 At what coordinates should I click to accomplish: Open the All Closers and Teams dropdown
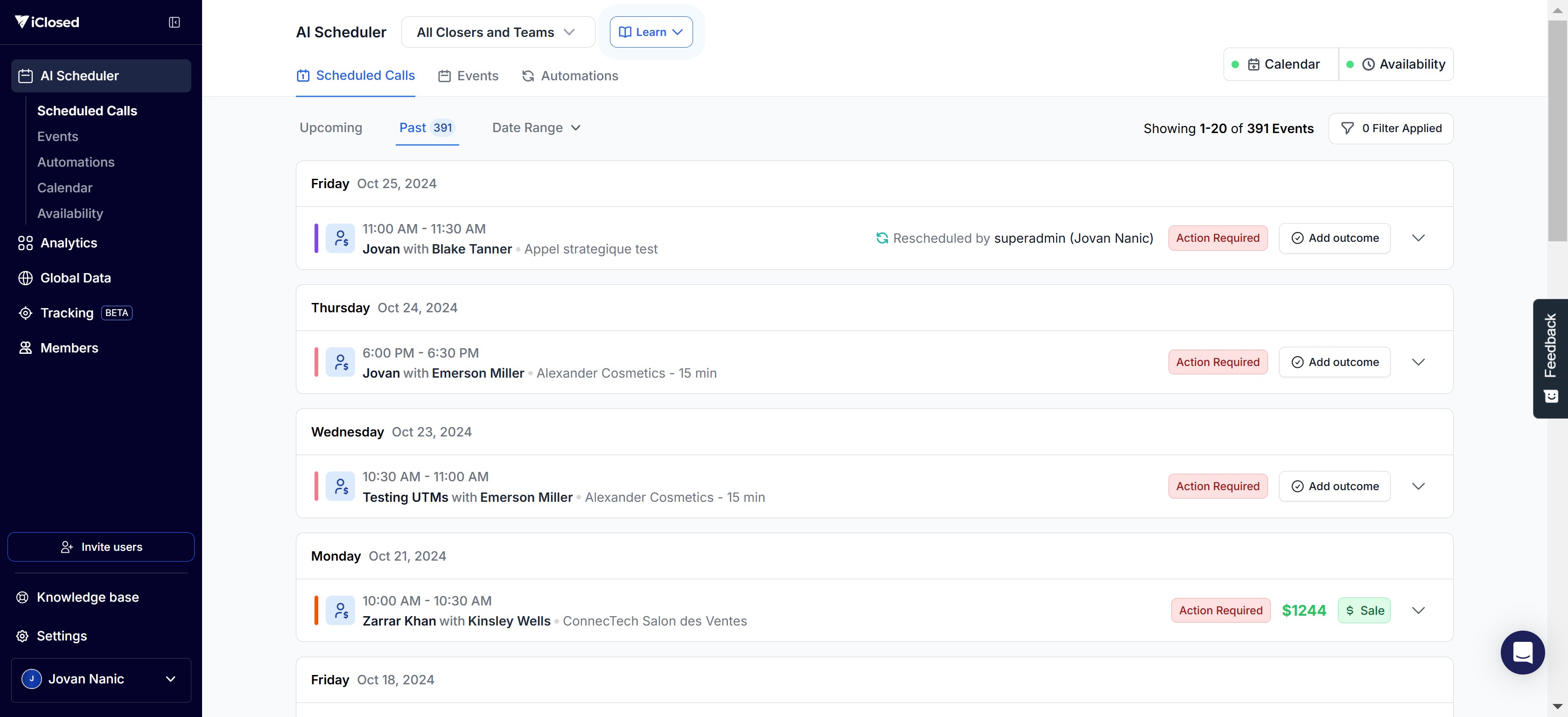pos(497,32)
